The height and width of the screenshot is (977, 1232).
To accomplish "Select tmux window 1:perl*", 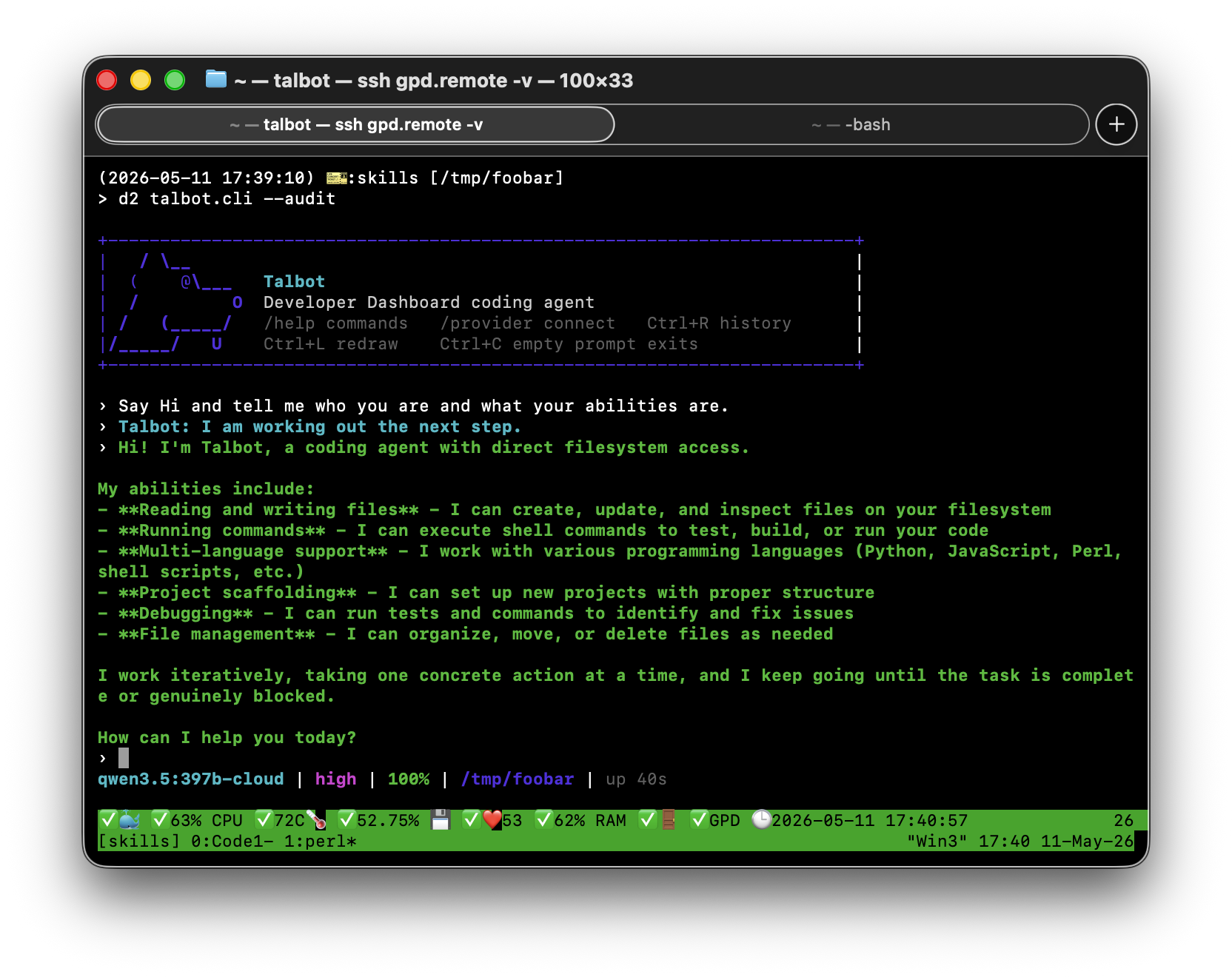I will [x=320, y=842].
